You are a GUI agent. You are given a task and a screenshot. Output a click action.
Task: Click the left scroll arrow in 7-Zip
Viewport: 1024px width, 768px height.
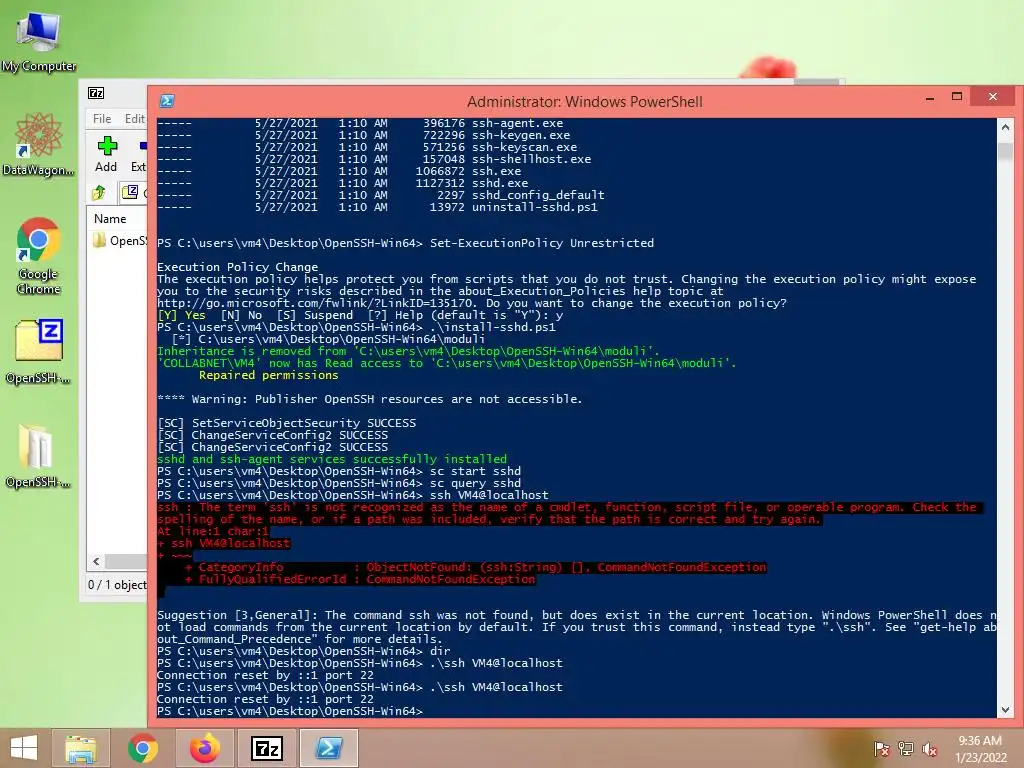click(97, 561)
